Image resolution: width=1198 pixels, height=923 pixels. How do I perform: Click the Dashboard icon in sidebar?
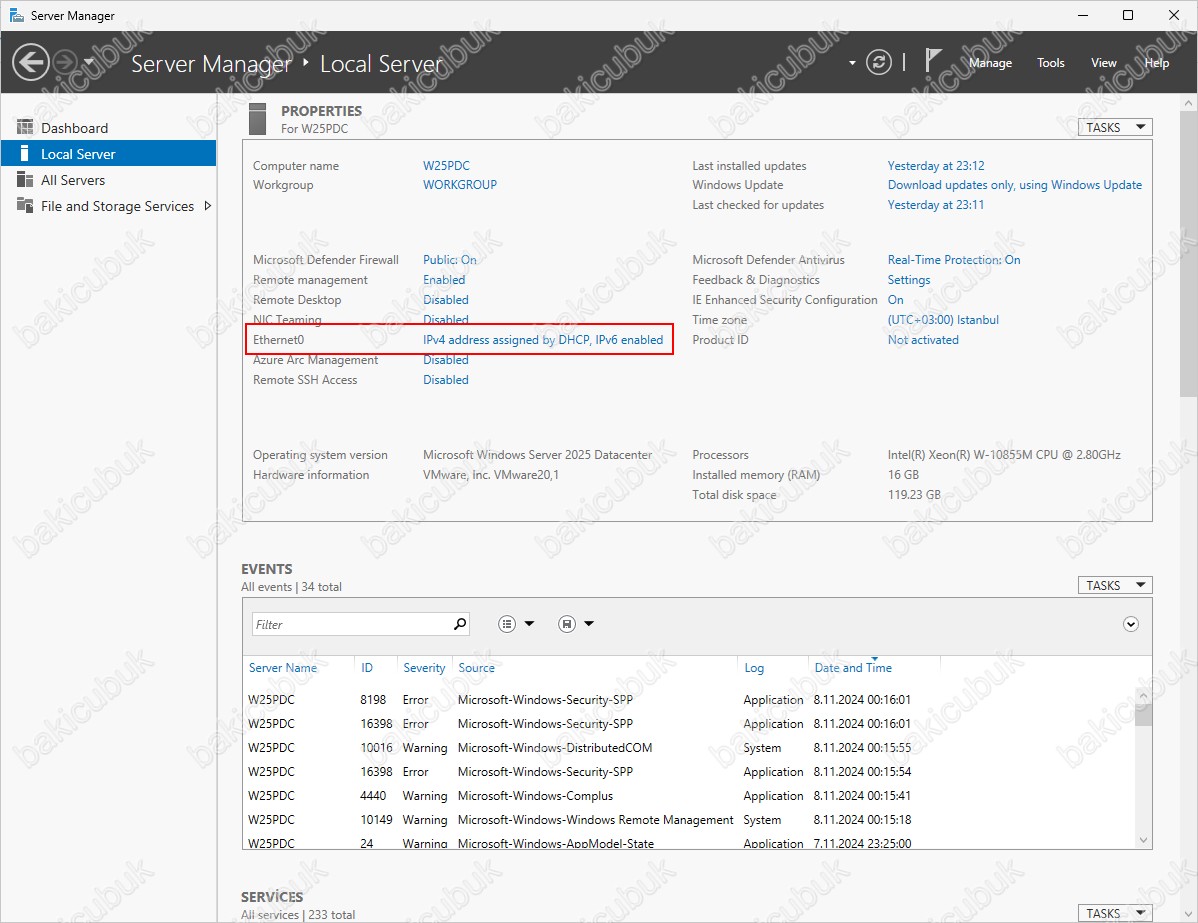pyautogui.click(x=25, y=128)
